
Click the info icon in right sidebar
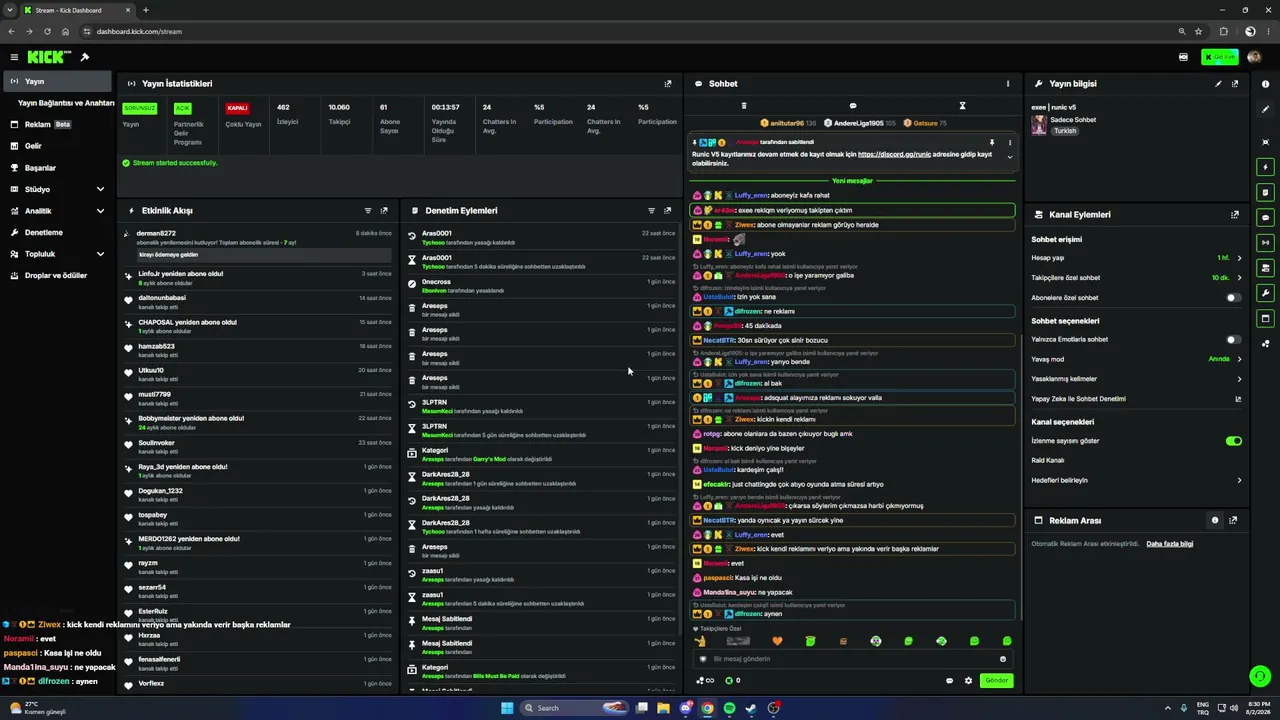point(1266,84)
